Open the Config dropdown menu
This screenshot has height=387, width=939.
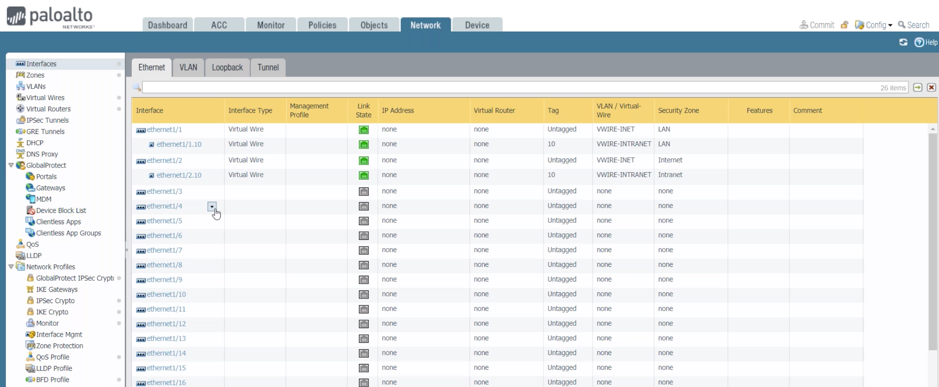click(x=874, y=25)
